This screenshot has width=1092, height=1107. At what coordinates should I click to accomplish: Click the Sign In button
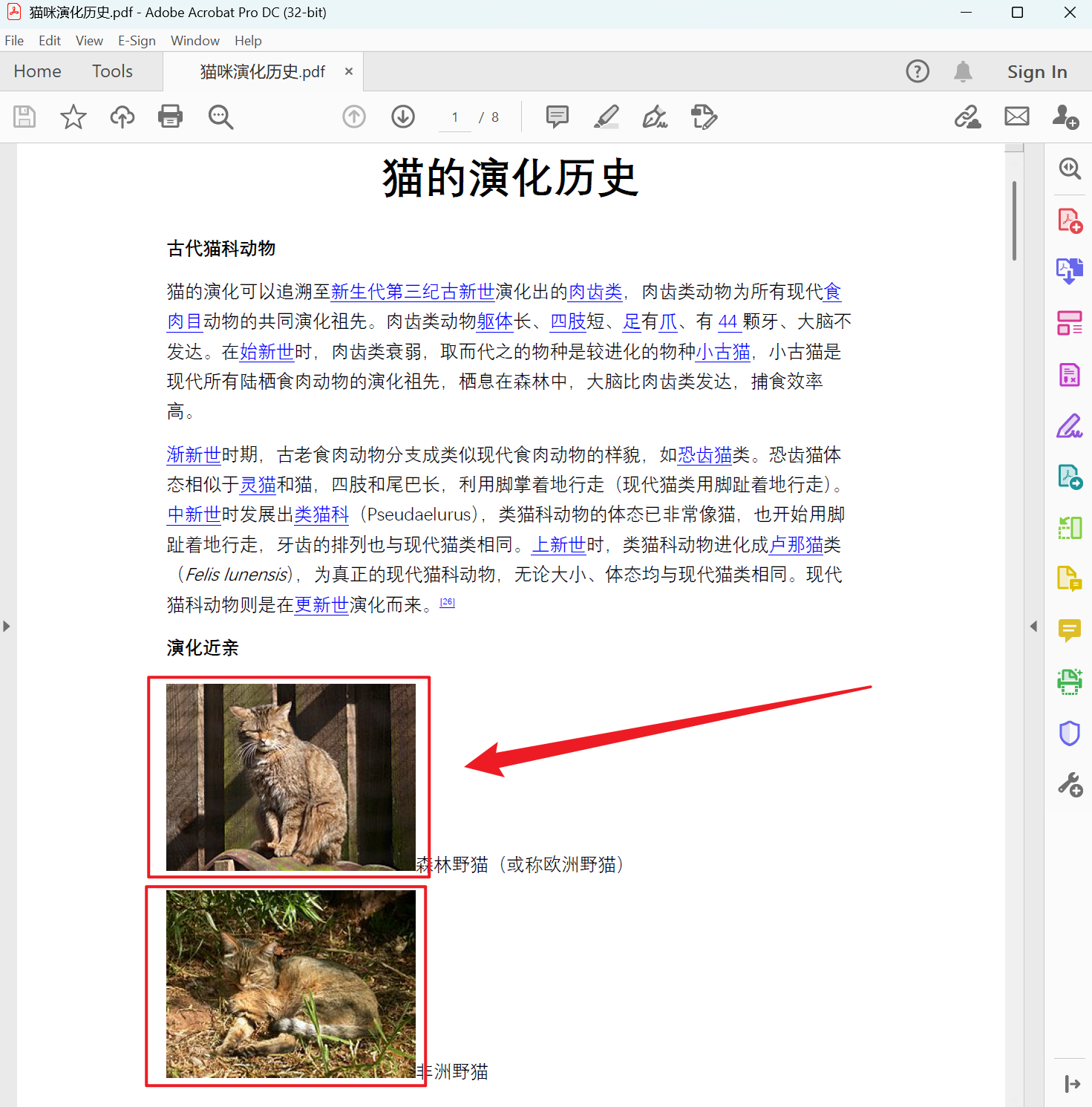coord(1037,71)
